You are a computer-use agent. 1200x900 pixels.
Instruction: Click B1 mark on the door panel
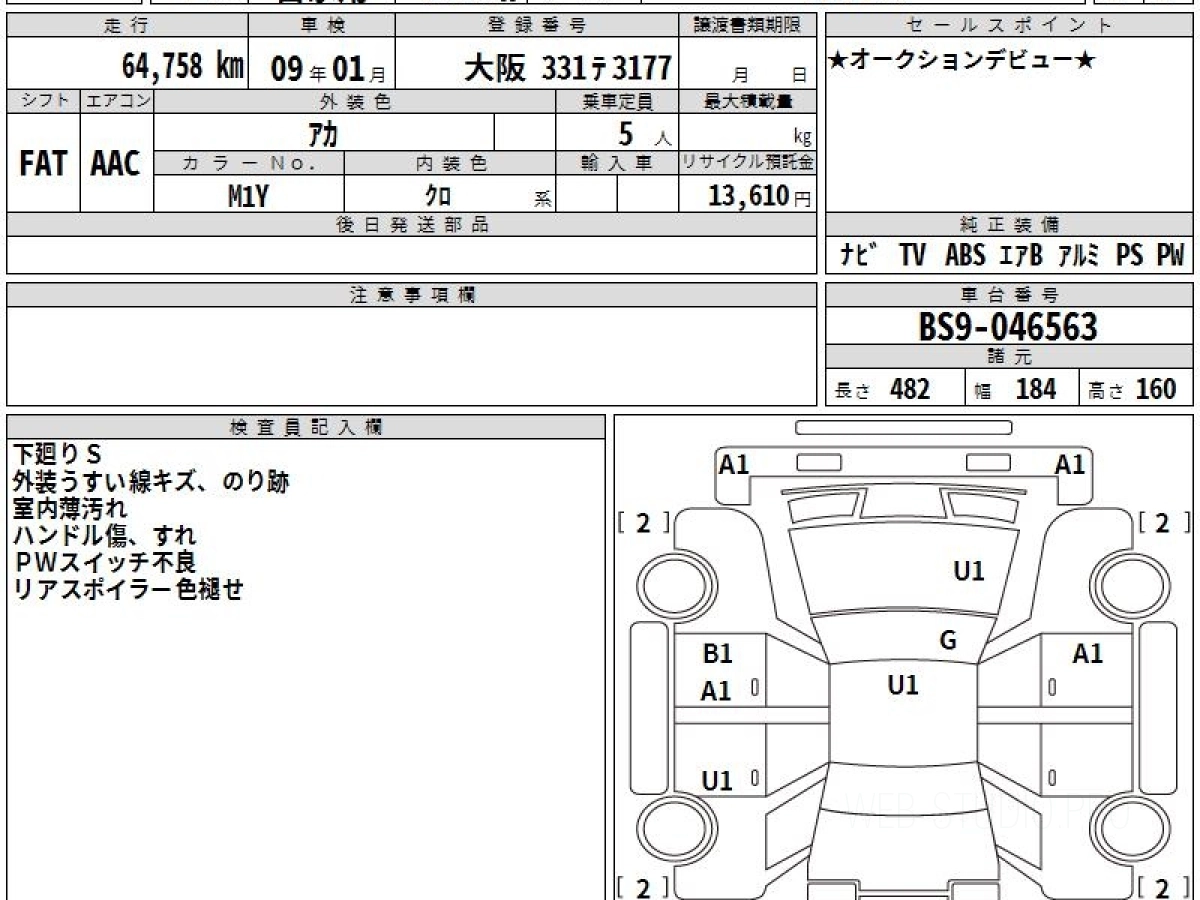point(718,654)
